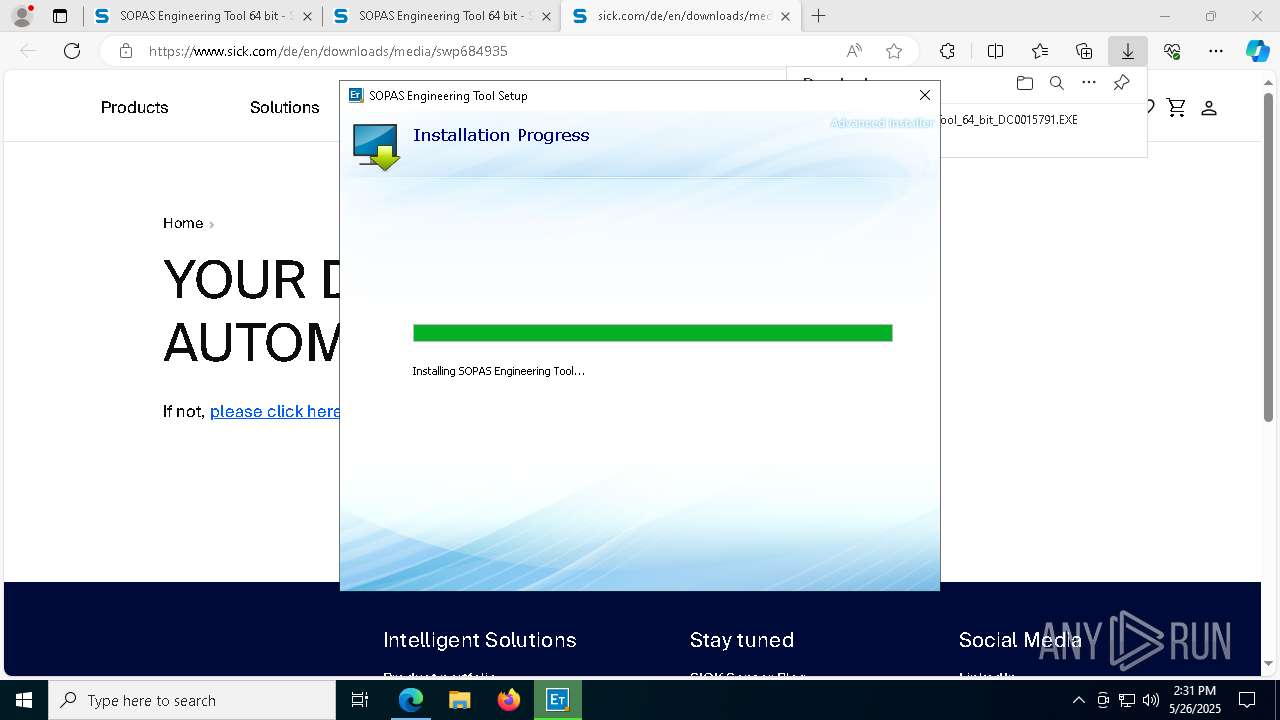1280x720 pixels.
Task: Pin the Downloads panel
Action: tap(1121, 83)
